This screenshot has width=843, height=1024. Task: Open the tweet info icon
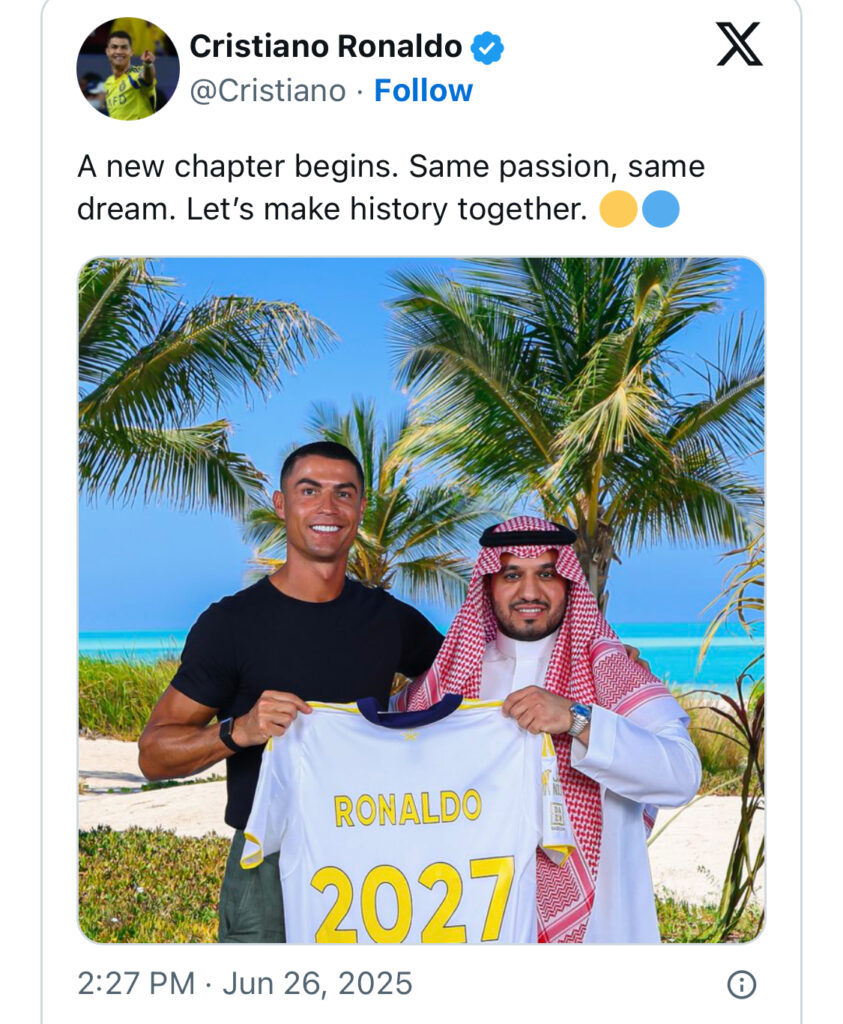click(x=741, y=985)
